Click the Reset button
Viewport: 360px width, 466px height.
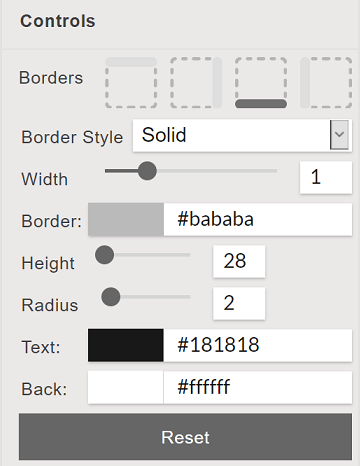coord(185,437)
